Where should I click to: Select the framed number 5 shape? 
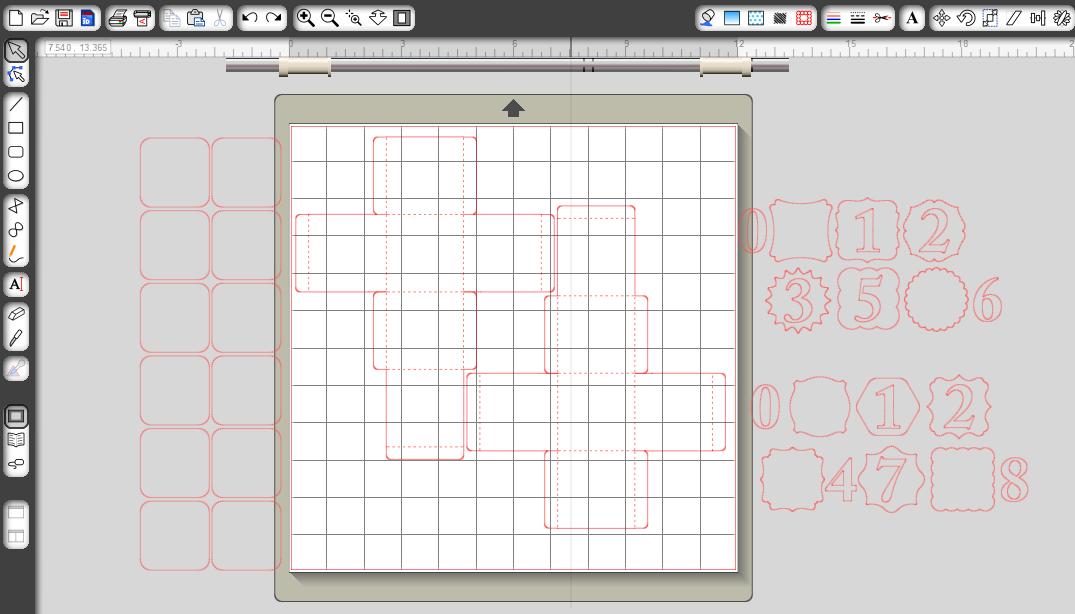(868, 299)
